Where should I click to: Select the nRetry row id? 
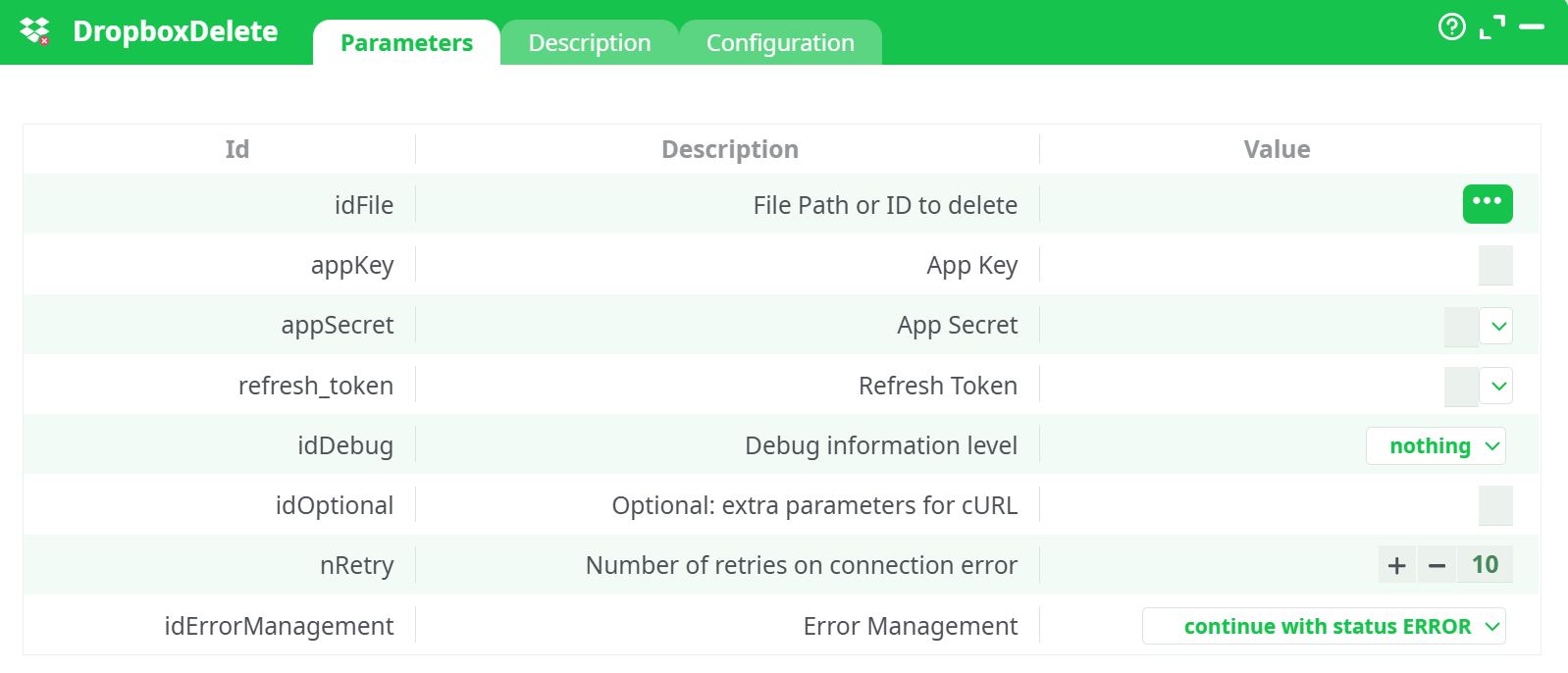pyautogui.click(x=357, y=566)
